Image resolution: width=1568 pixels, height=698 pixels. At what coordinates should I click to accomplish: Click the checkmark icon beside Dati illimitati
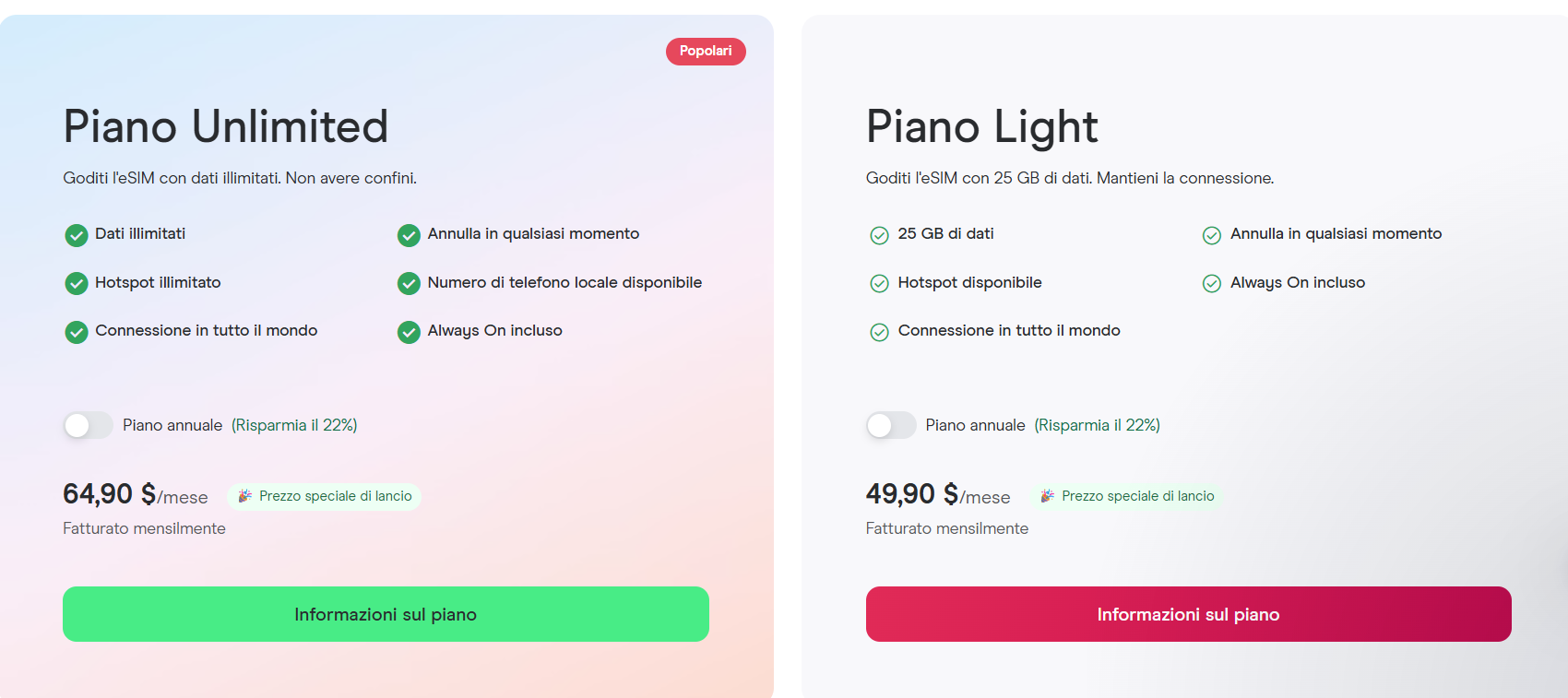pos(77,235)
